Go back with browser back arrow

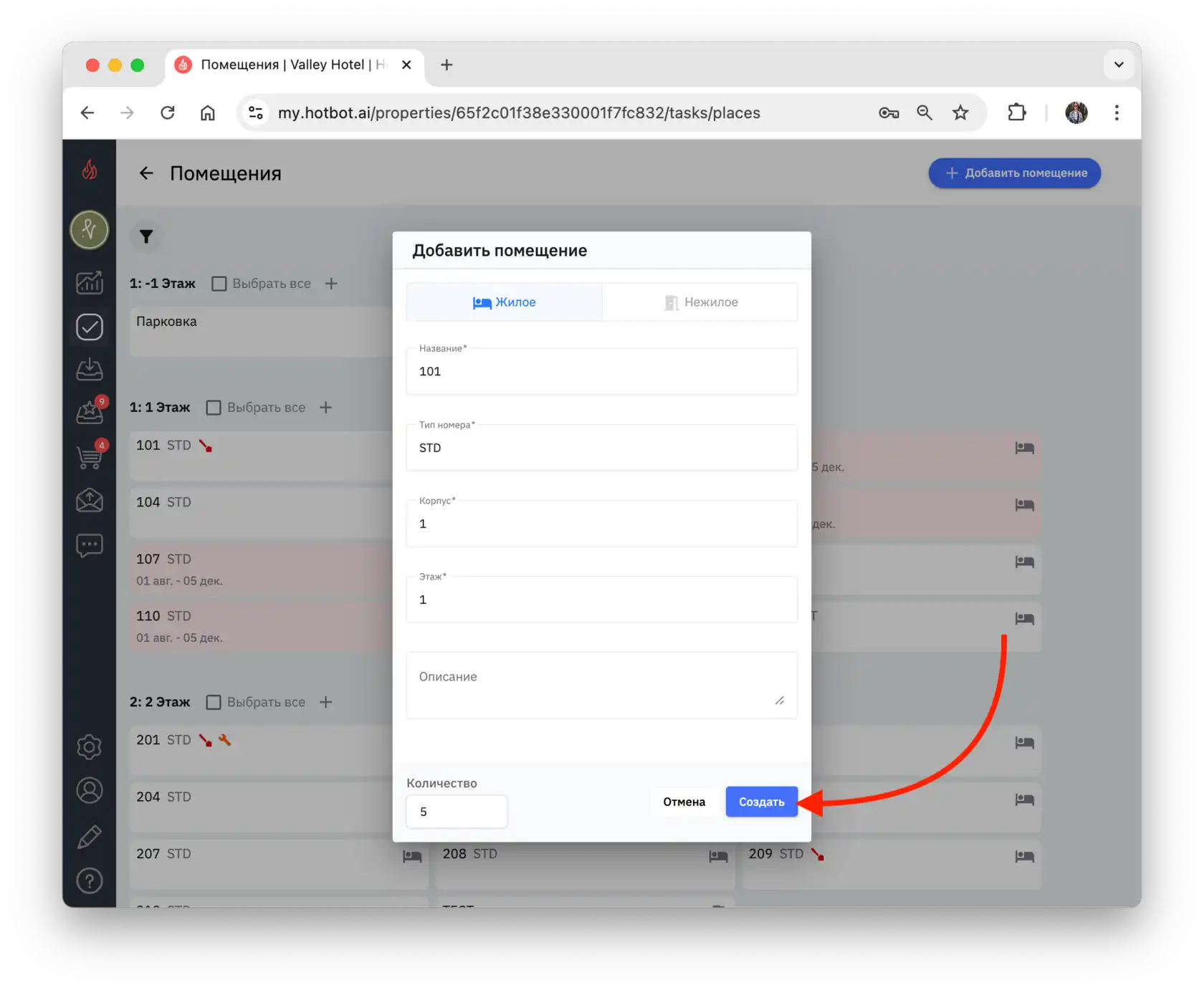click(x=87, y=112)
